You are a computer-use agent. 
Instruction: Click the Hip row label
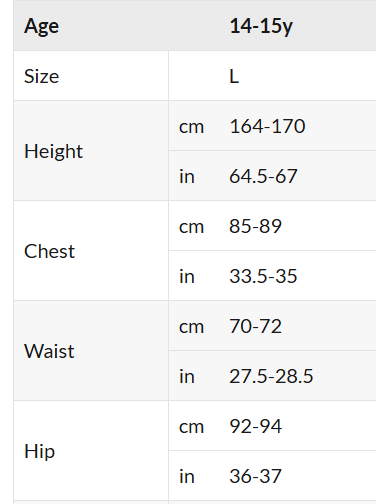(x=39, y=452)
